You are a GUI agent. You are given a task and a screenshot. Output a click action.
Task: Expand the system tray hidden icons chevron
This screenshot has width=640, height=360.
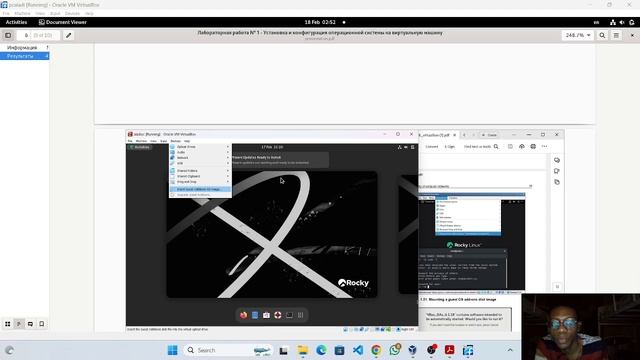pos(510,350)
